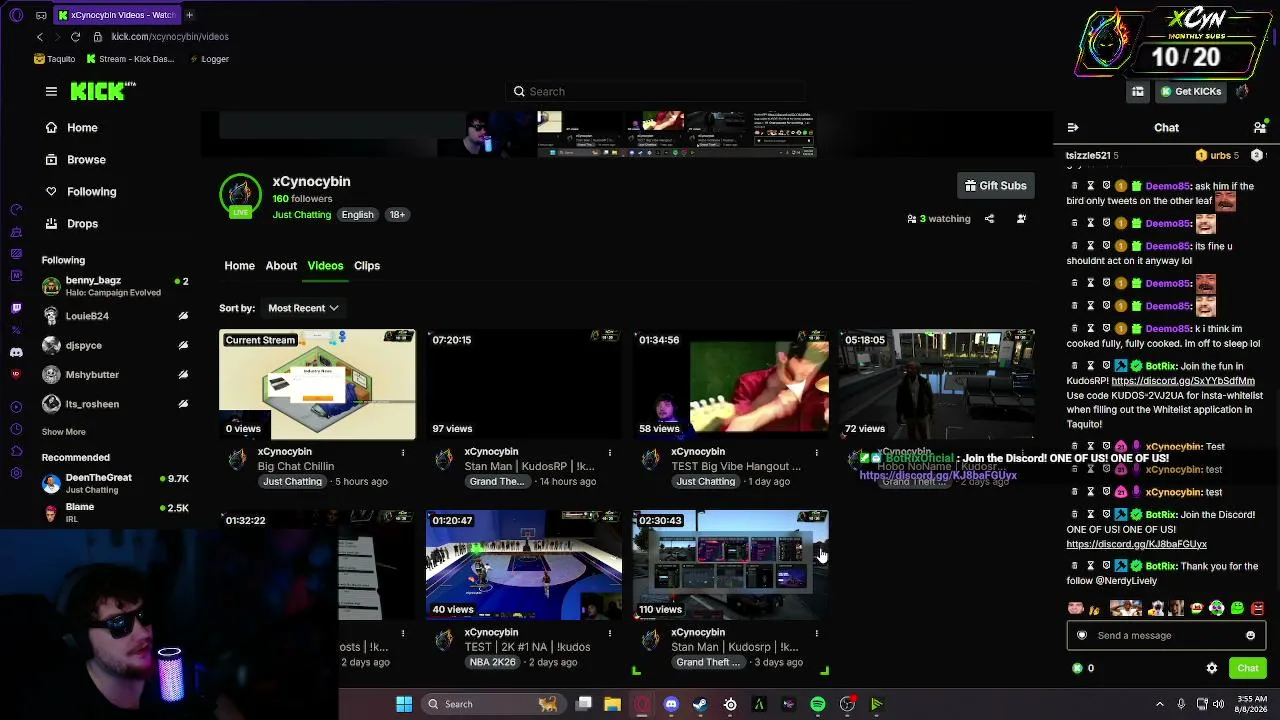Open the Kick sidebar hamburger menu
This screenshot has width=1280, height=720.
click(x=51, y=91)
